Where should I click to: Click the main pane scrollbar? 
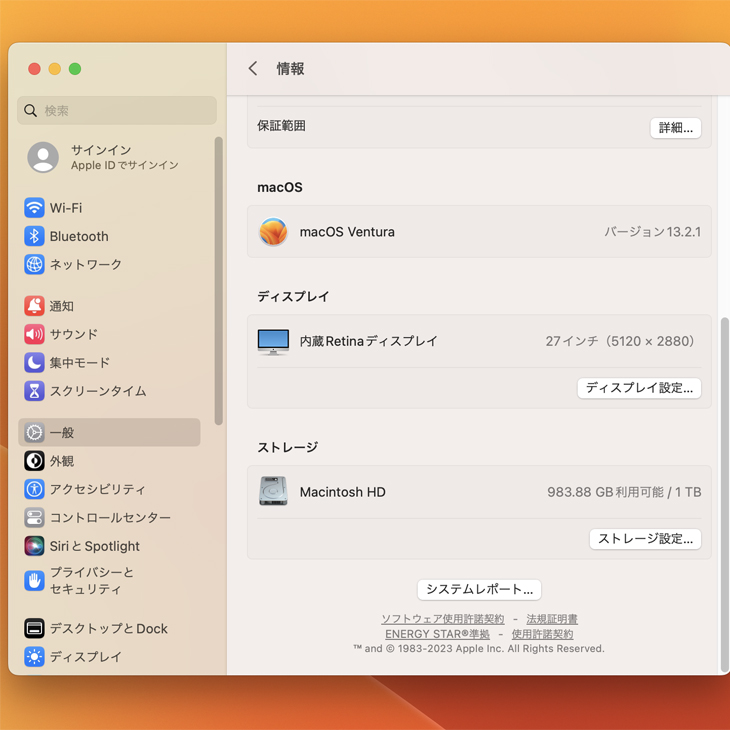(x=724, y=494)
